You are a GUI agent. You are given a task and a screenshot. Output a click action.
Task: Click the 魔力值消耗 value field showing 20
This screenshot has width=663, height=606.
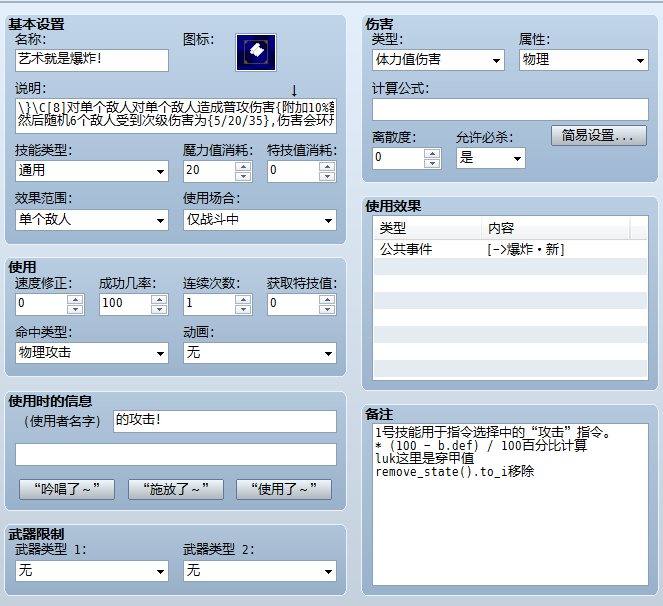[x=210, y=171]
